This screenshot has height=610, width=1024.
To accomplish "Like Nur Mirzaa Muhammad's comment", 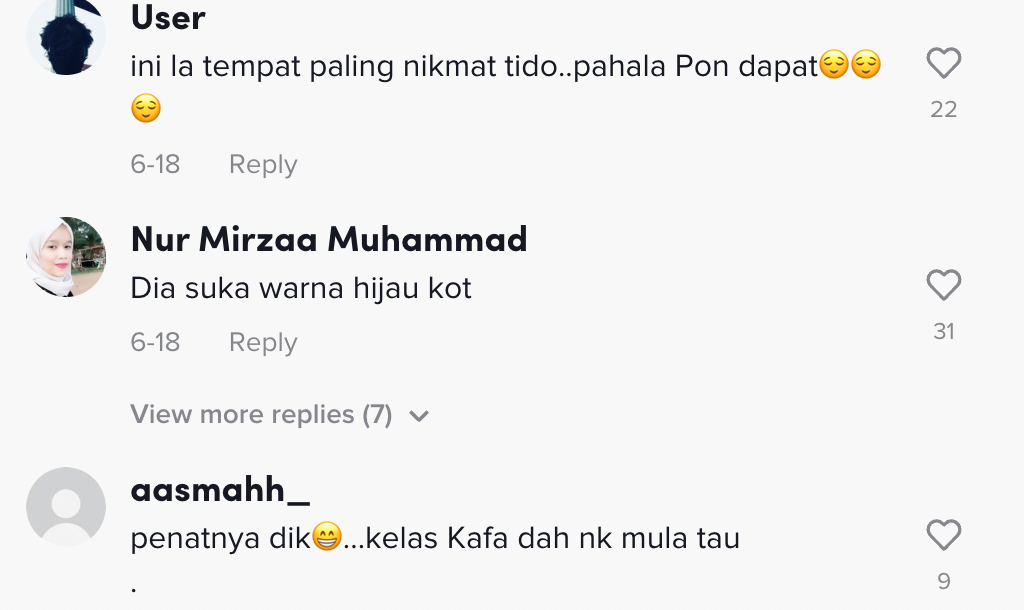I will click(943, 286).
